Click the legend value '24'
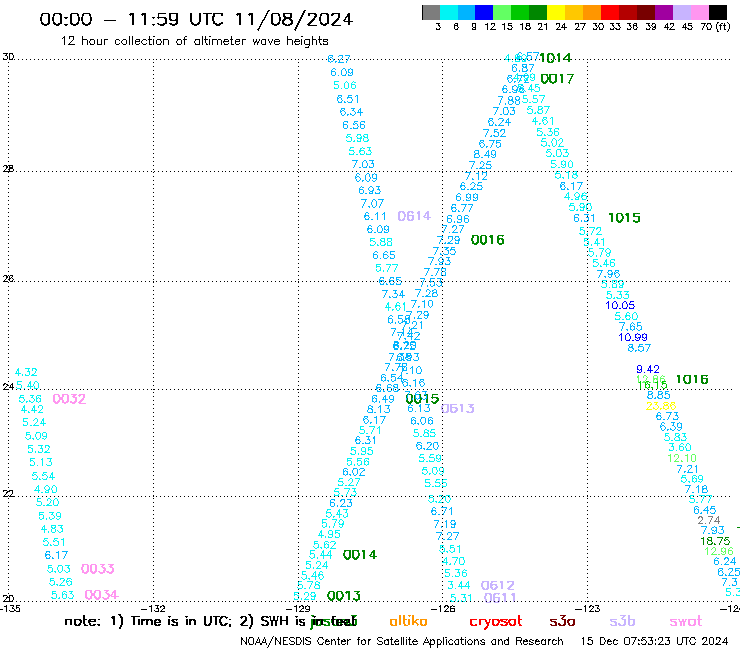 pyautogui.click(x=561, y=27)
